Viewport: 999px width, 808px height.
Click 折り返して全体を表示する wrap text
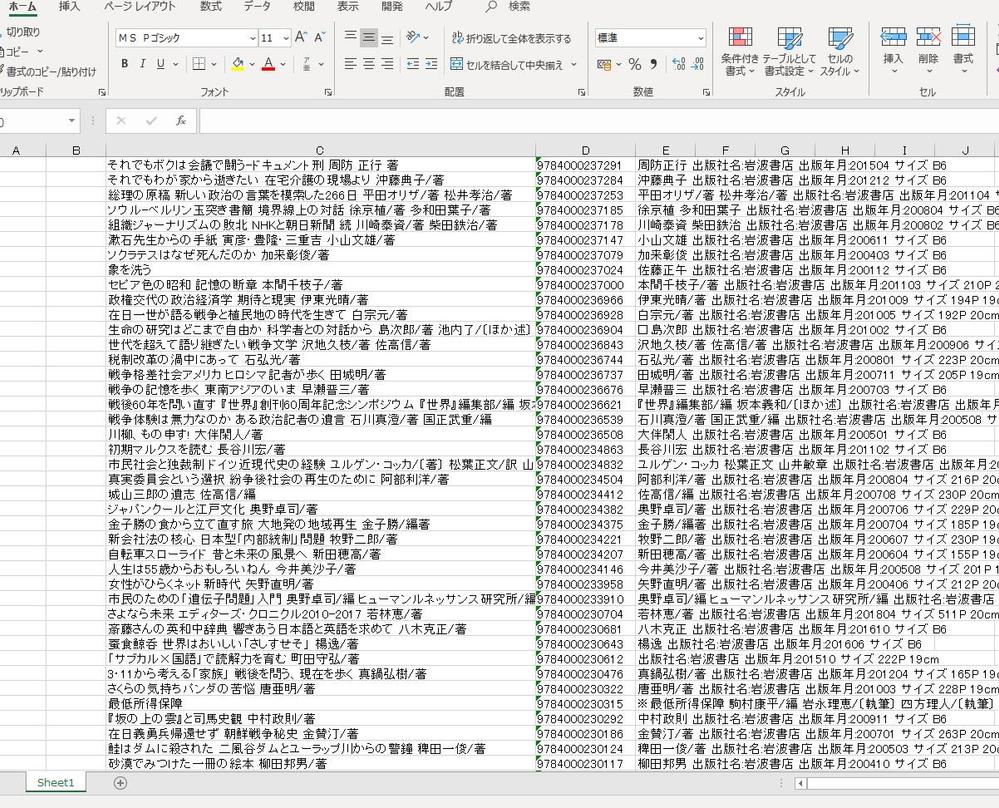(512, 38)
